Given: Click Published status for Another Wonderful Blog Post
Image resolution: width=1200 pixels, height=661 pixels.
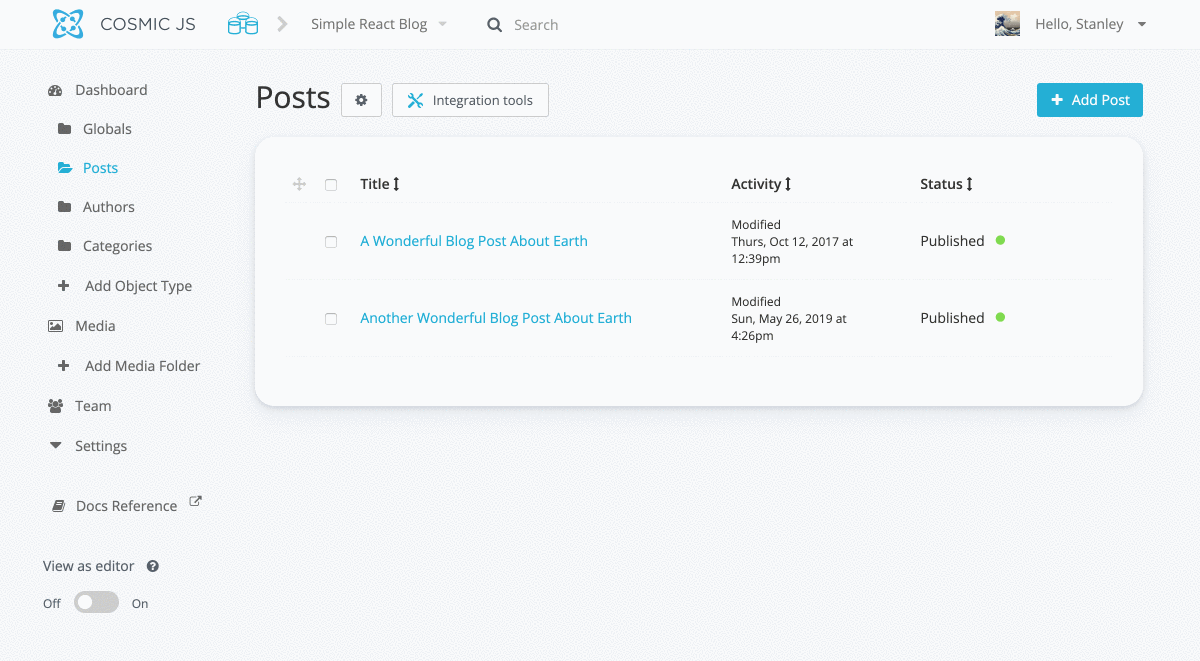Looking at the screenshot, I should pos(952,318).
